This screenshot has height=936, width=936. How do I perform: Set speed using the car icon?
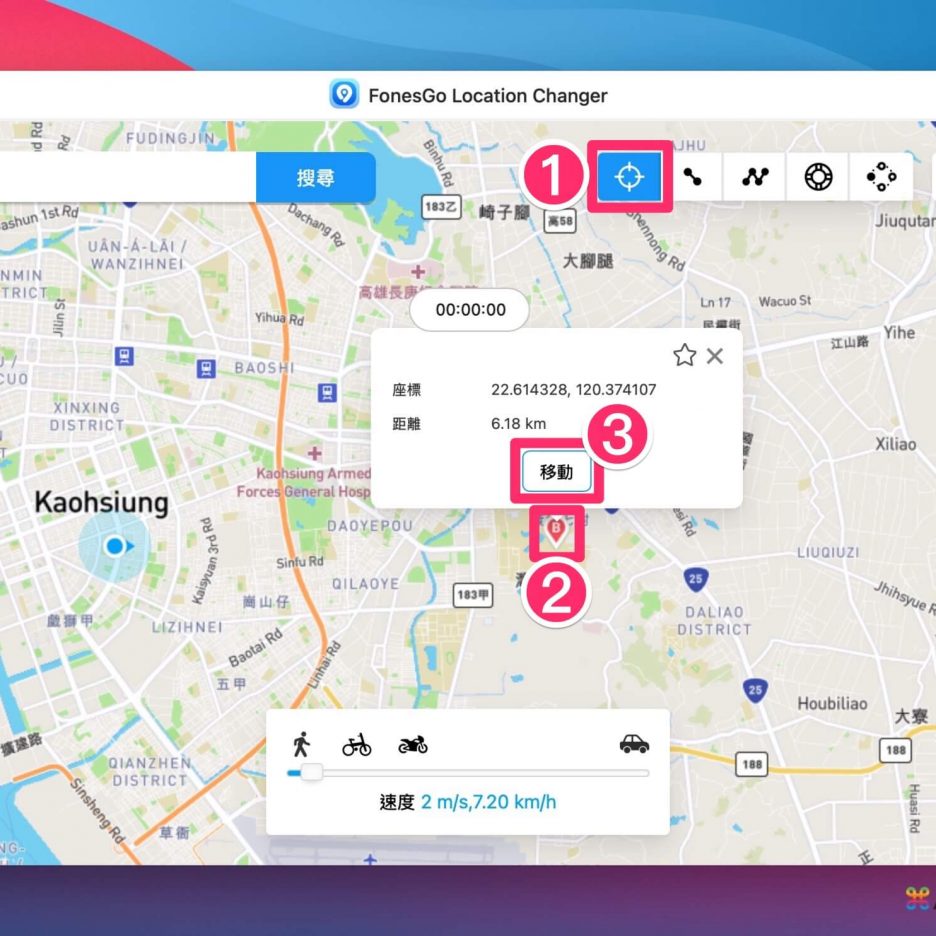634,744
